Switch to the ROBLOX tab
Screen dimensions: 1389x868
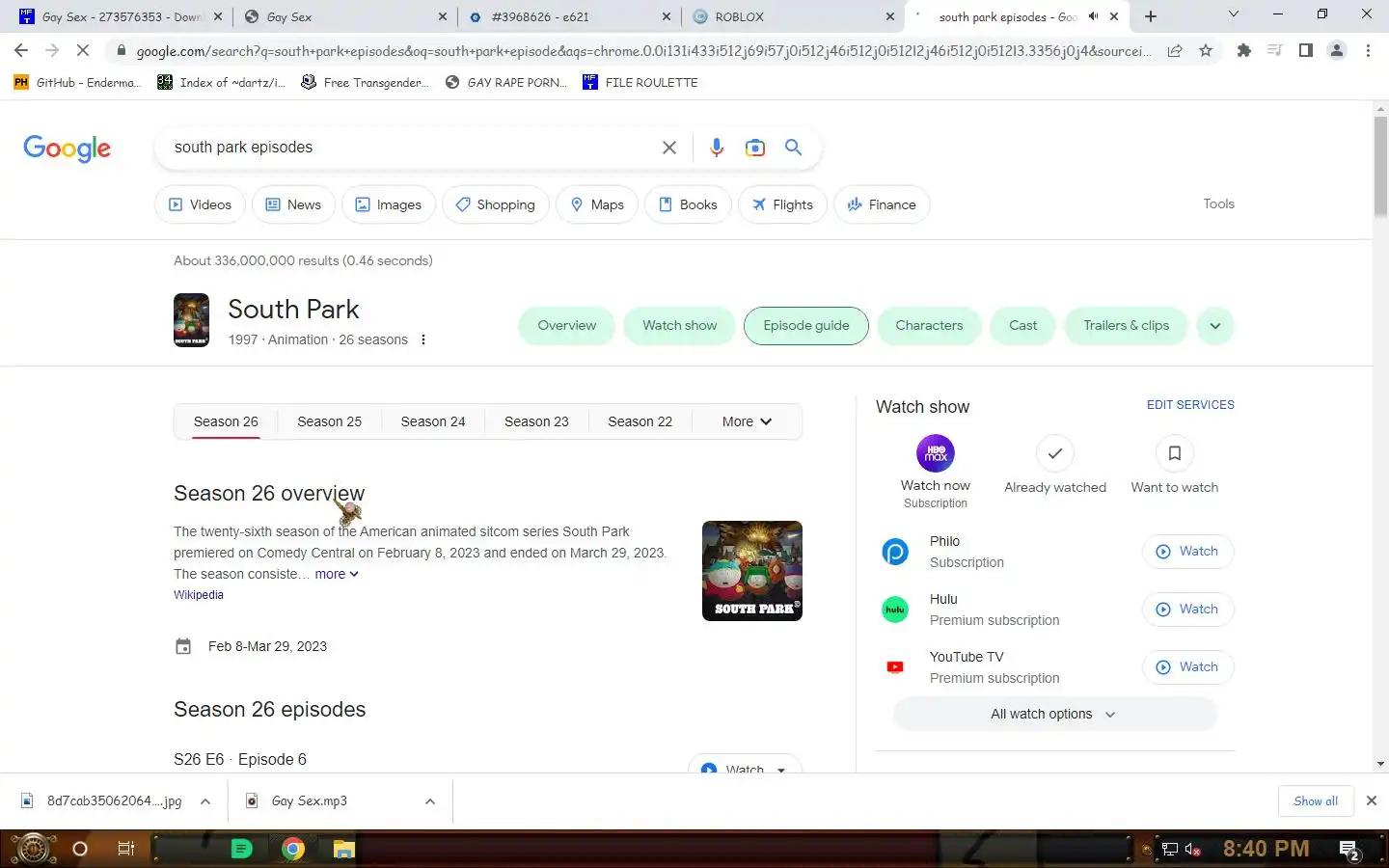tap(794, 16)
